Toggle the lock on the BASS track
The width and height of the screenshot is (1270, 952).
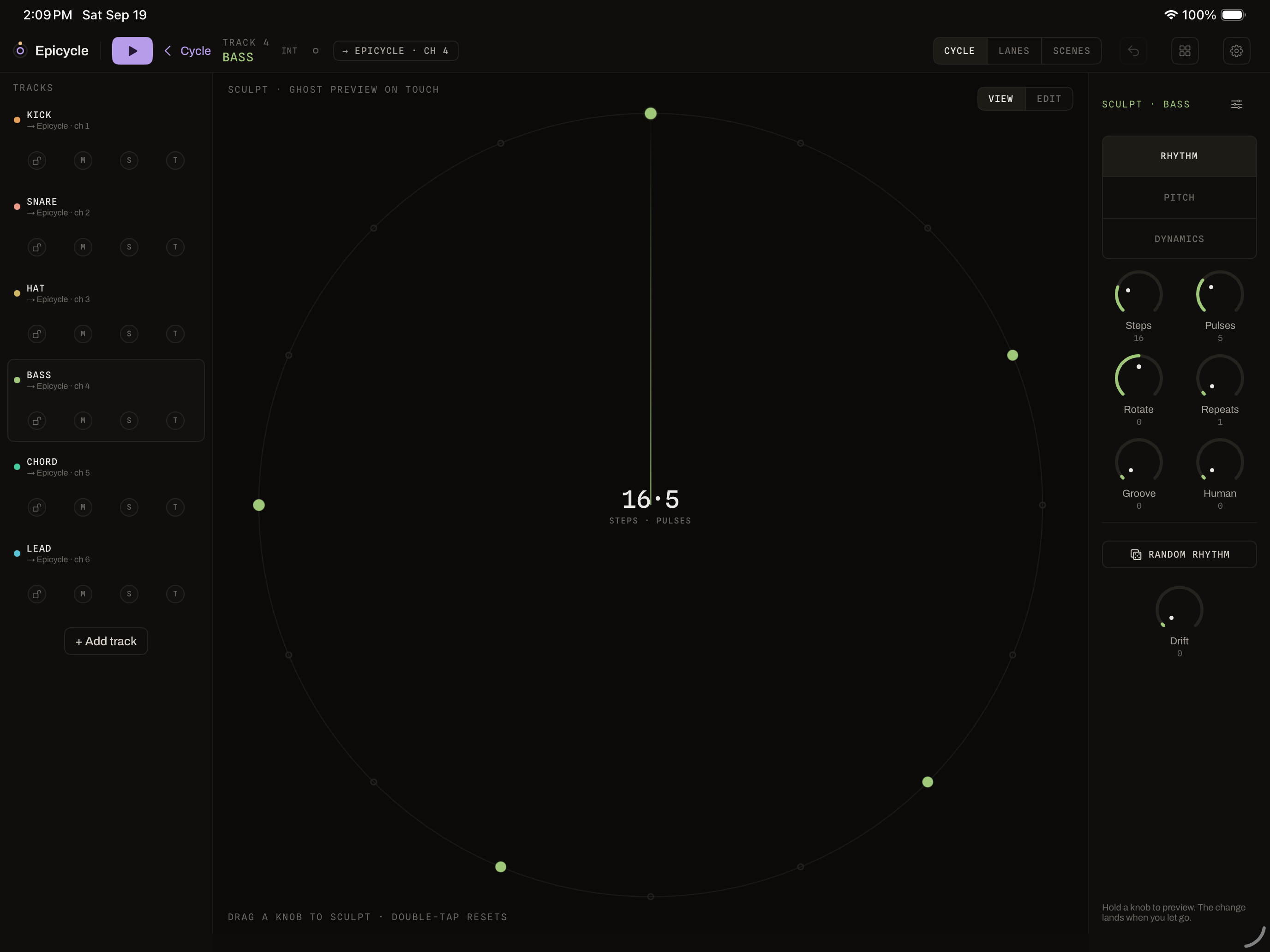37,421
